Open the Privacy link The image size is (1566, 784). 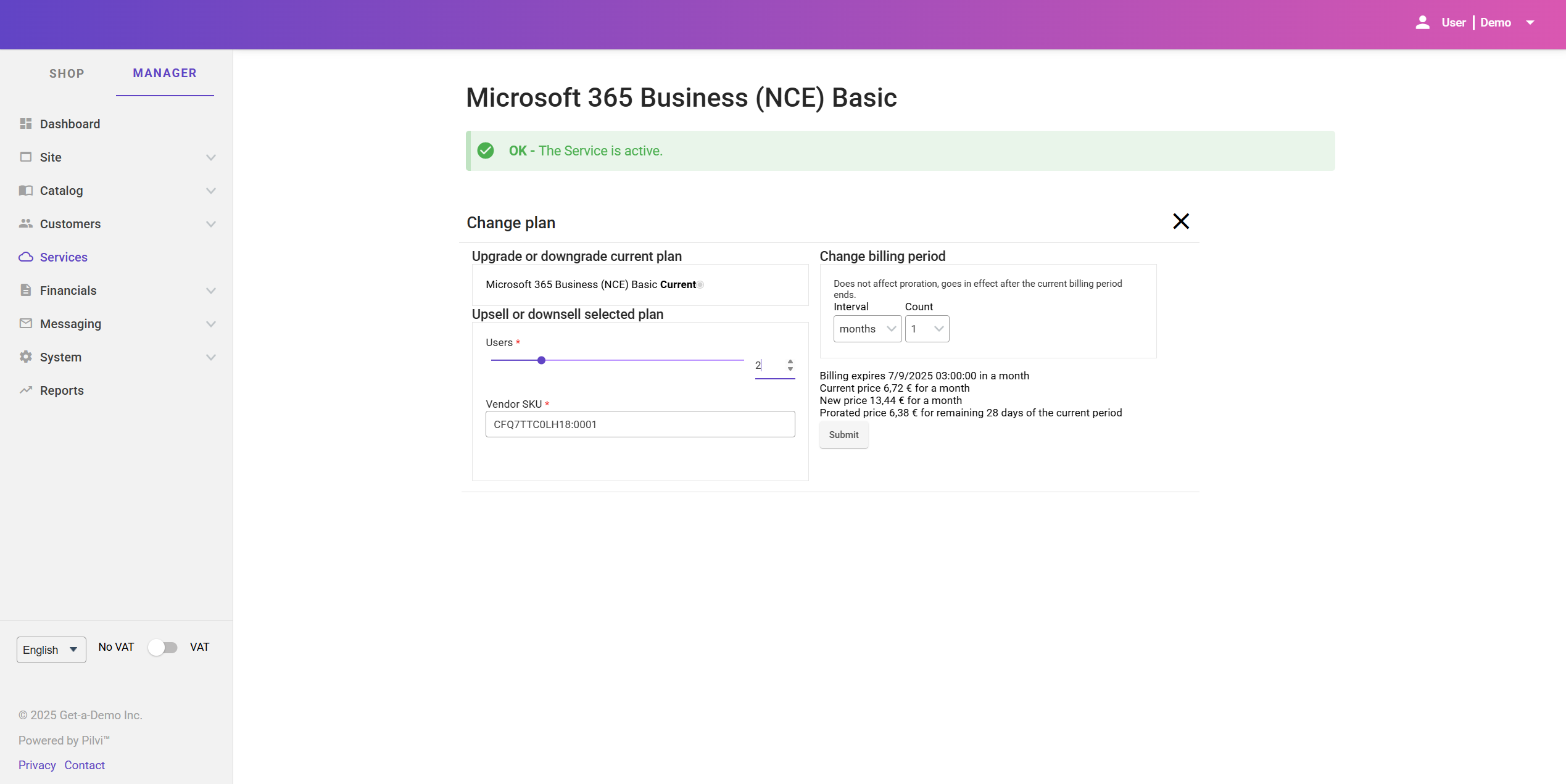(37, 765)
